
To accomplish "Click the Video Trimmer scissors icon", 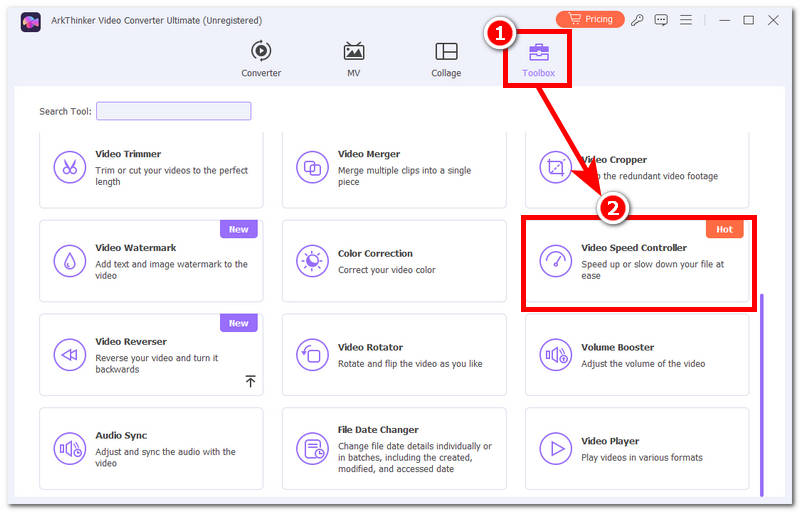I will point(69,167).
